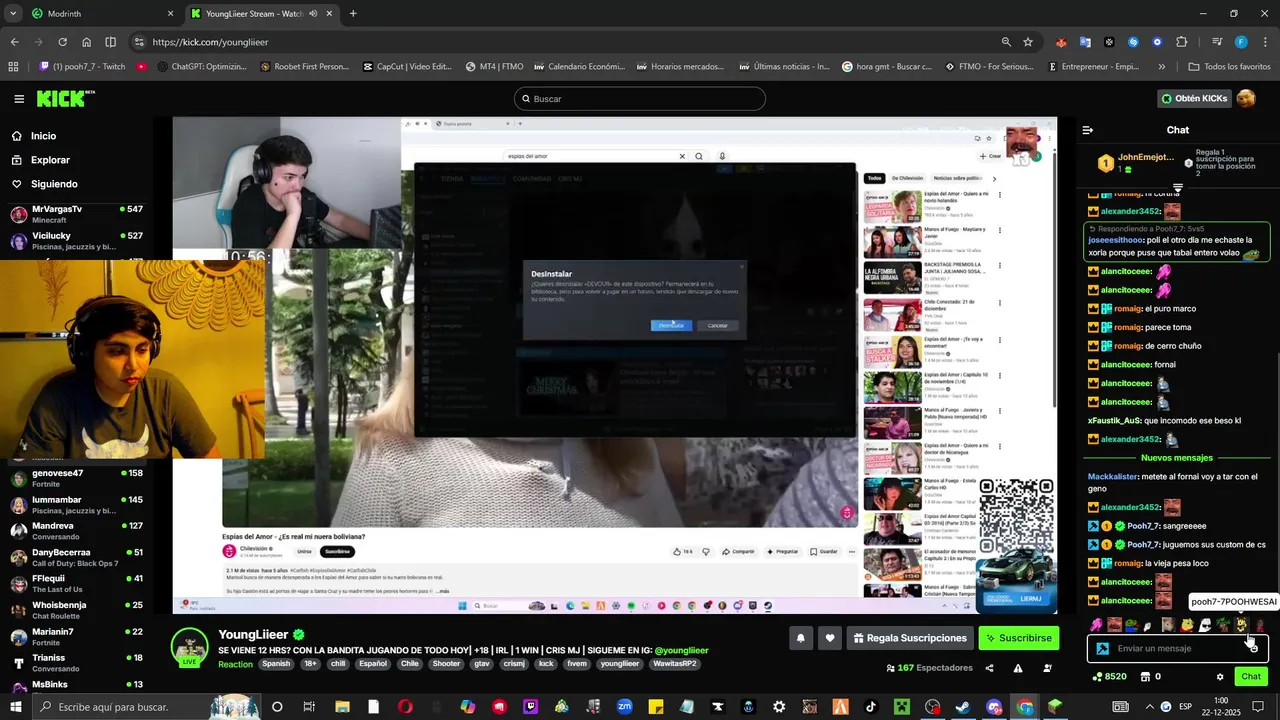
Task: Click the Buscar search field in Kick
Action: tap(640, 99)
